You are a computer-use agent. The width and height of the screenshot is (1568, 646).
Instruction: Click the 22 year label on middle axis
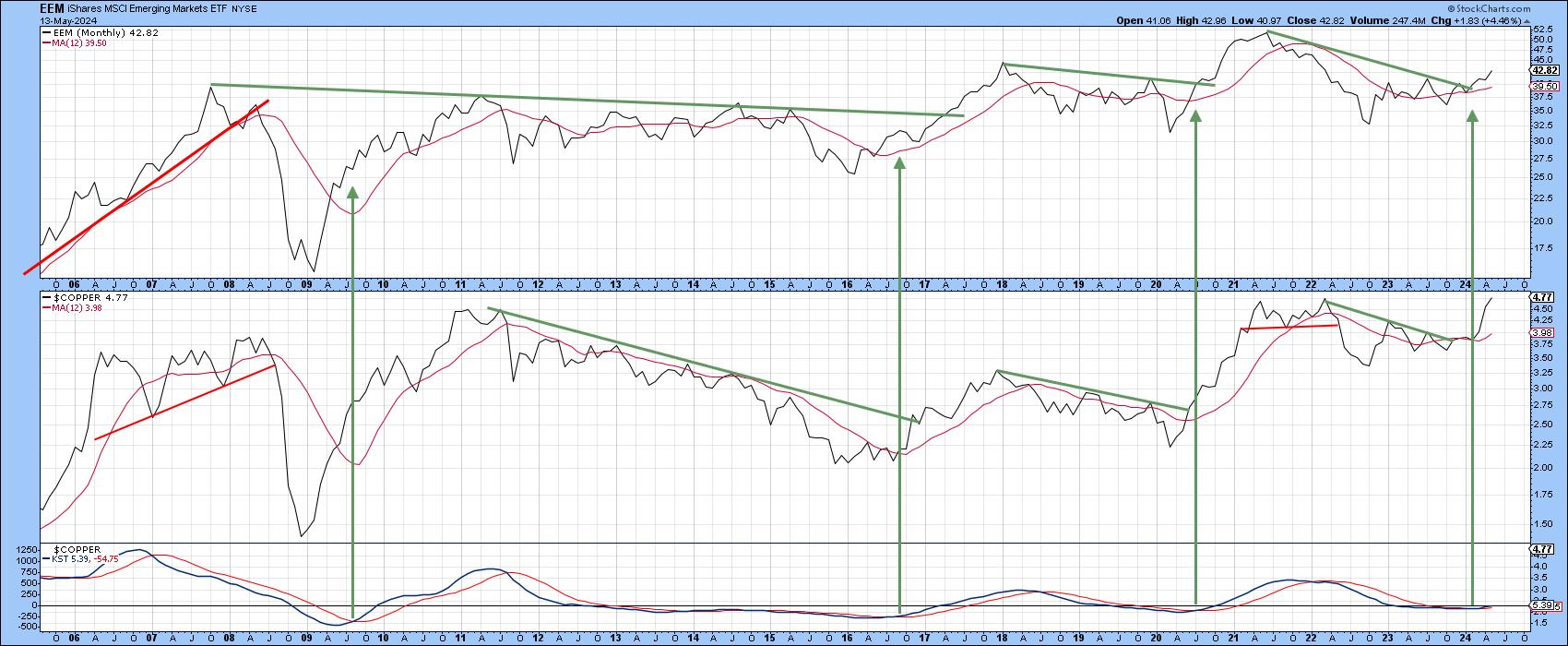(x=1312, y=286)
